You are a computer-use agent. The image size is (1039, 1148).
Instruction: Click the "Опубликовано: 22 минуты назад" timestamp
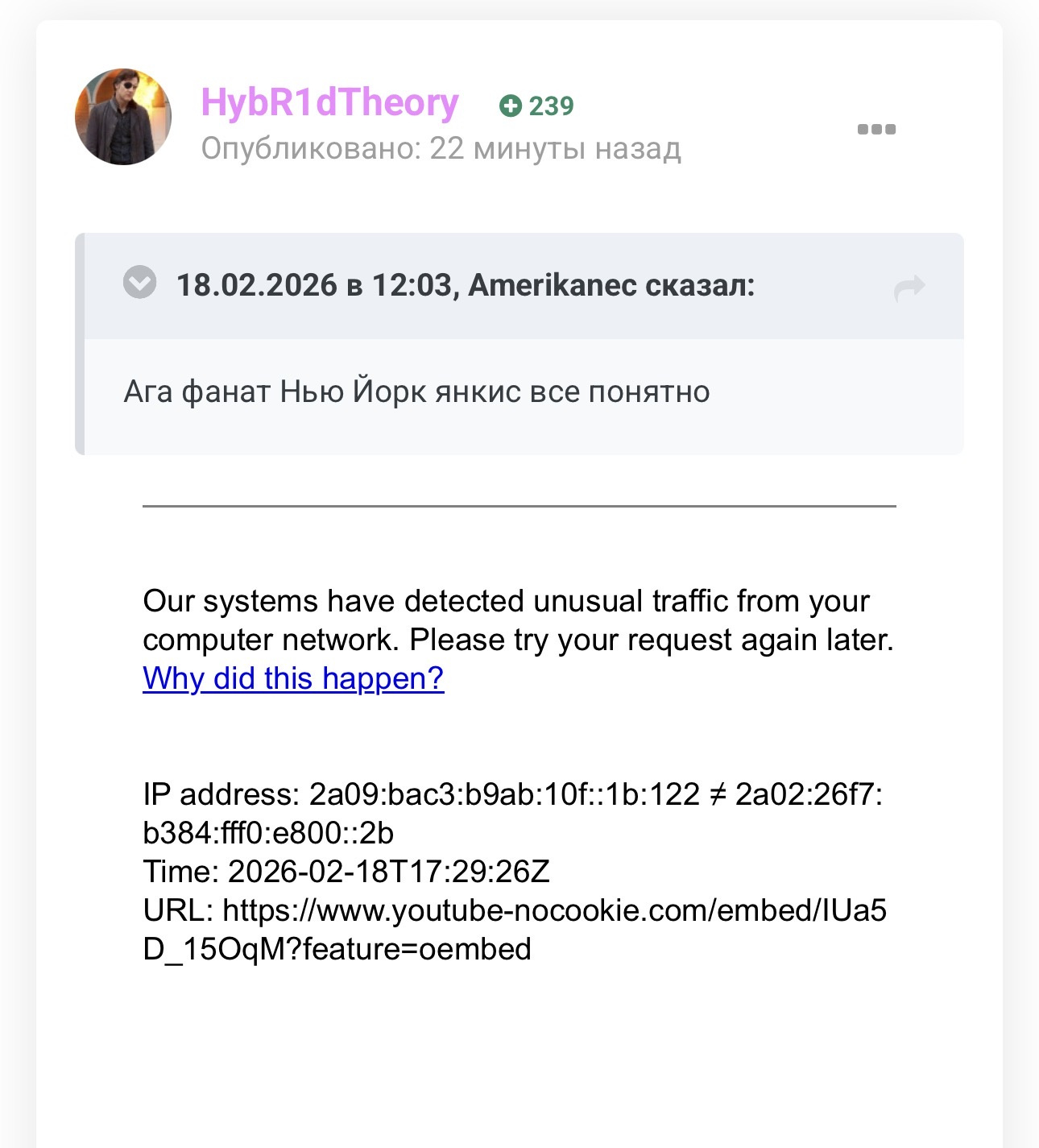(441, 149)
